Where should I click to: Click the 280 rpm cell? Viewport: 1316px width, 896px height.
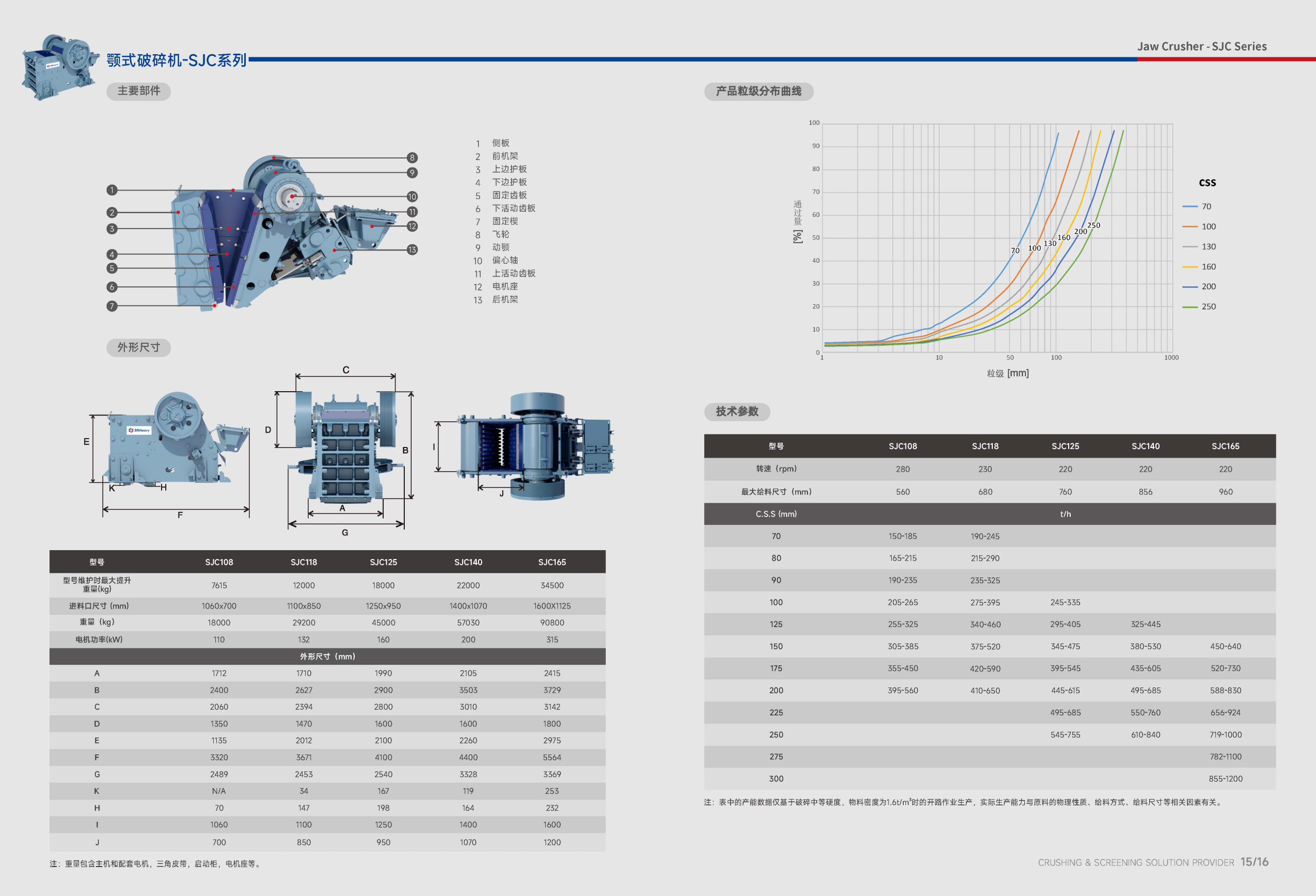click(x=903, y=469)
